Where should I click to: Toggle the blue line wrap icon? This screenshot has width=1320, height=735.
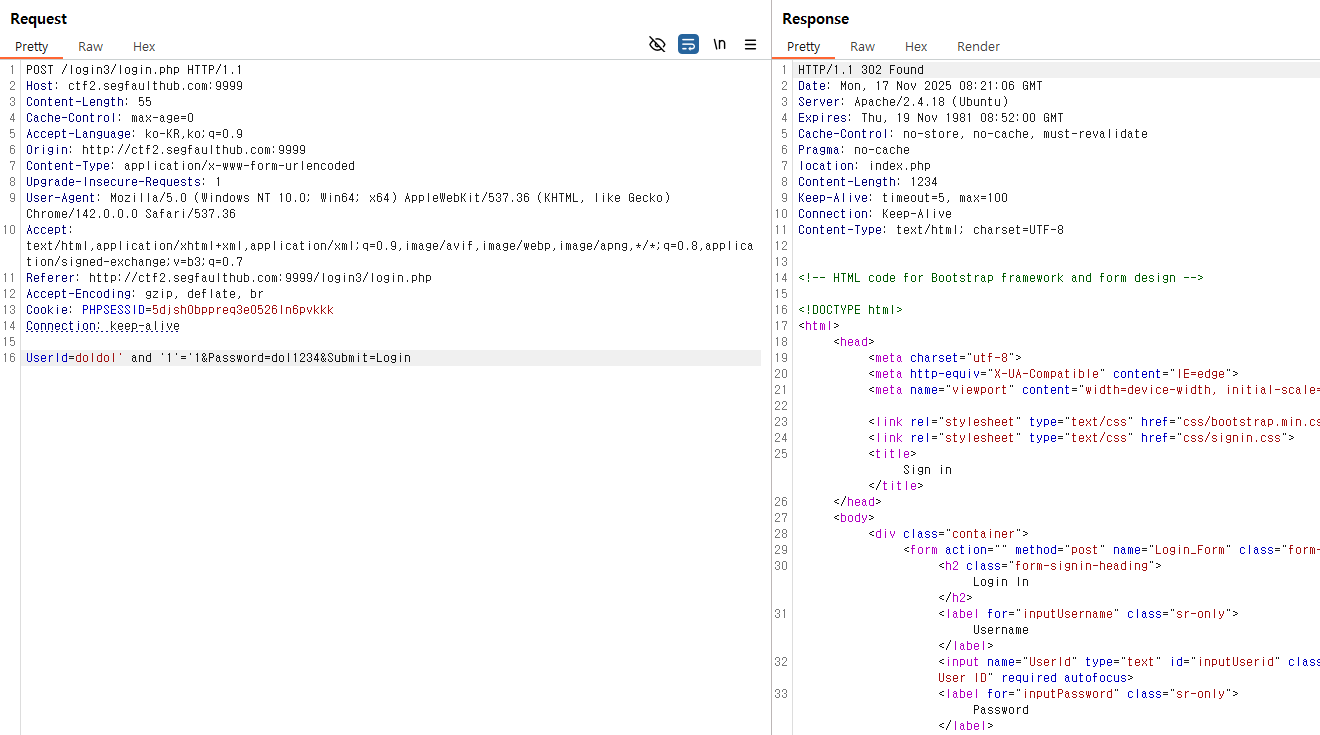tap(688, 45)
